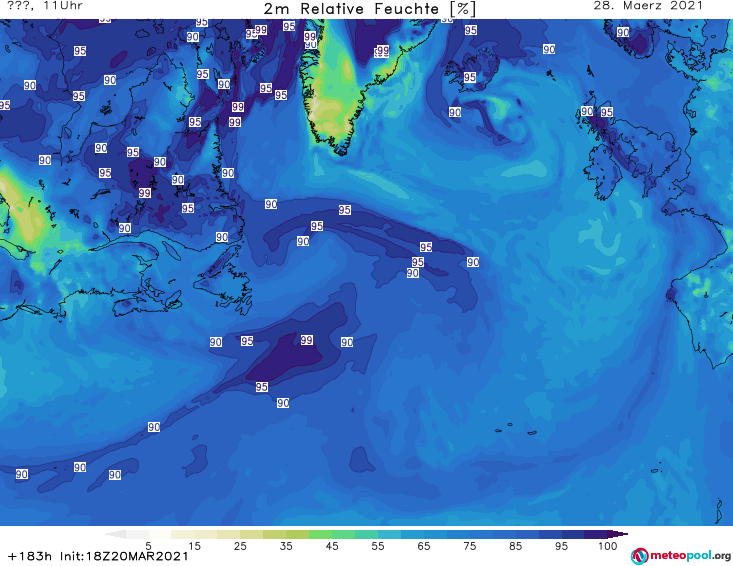Viewport: 733px width, 566px height.
Task: Click the '45' label on the color scale
Action: coord(332,546)
